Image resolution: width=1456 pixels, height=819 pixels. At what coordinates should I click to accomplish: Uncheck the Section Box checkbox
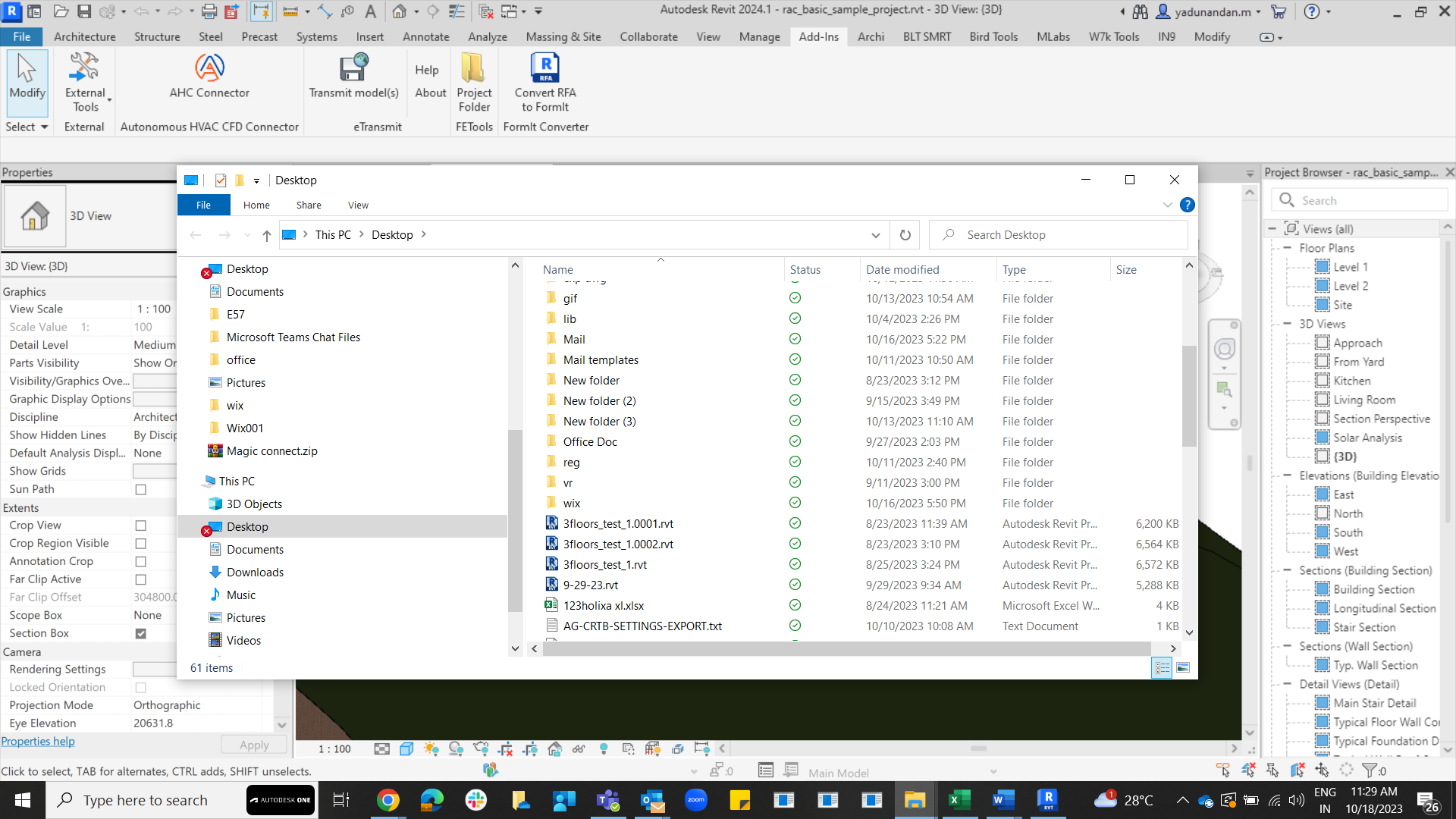tap(140, 634)
